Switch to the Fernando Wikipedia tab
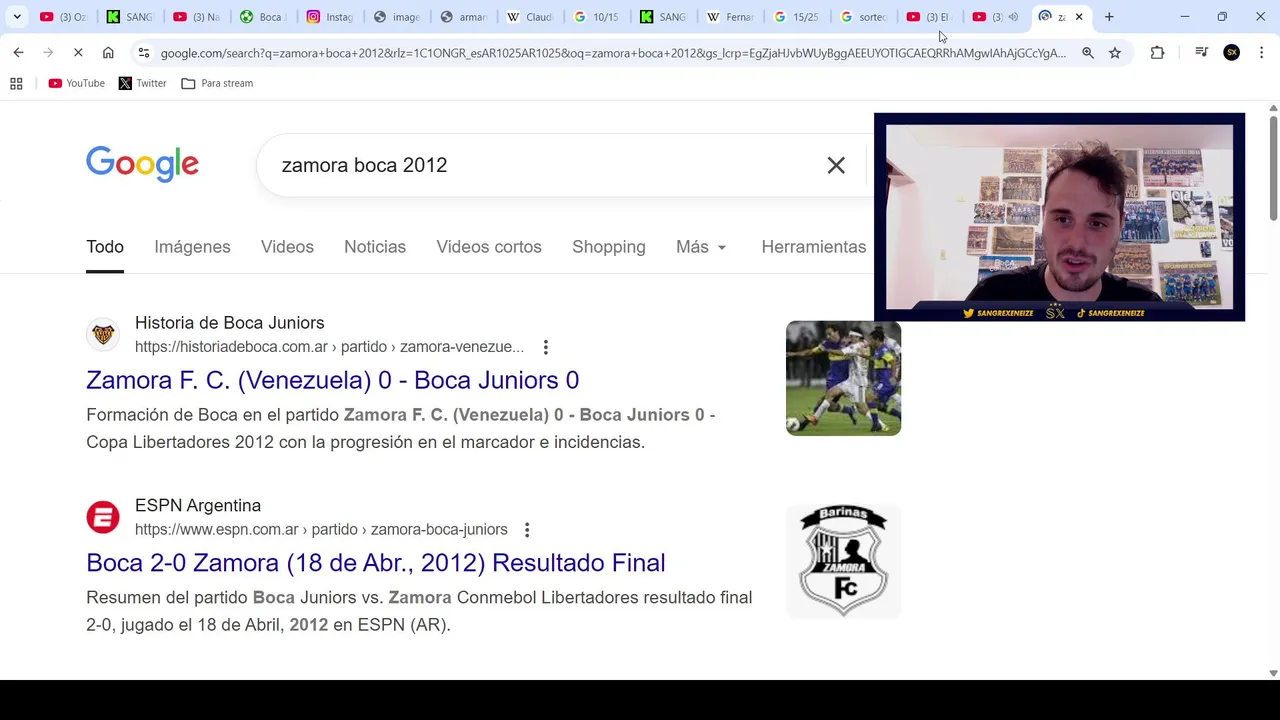Viewport: 1280px width, 720px height. coord(730,17)
